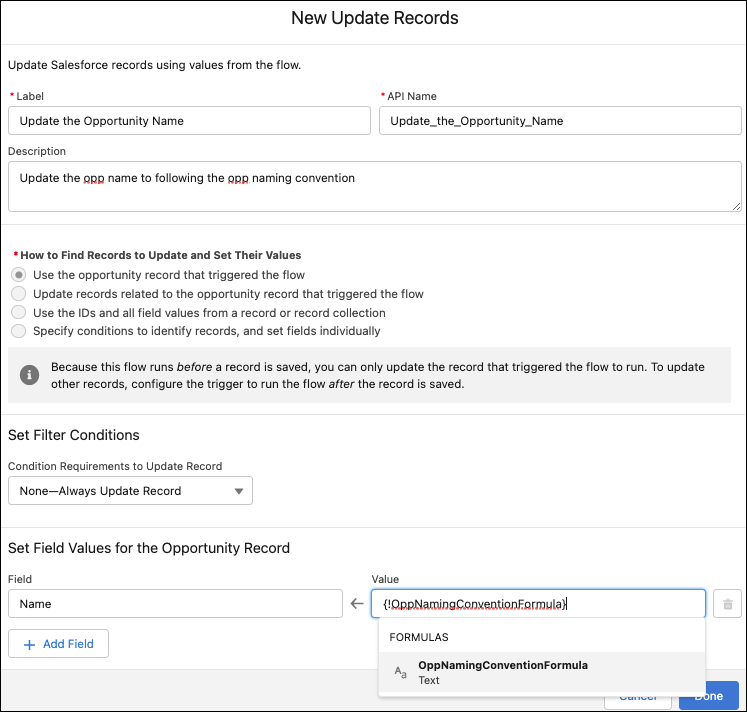Click the 'Set Filter Conditions' heading
The image size is (747, 712).
coord(74,435)
